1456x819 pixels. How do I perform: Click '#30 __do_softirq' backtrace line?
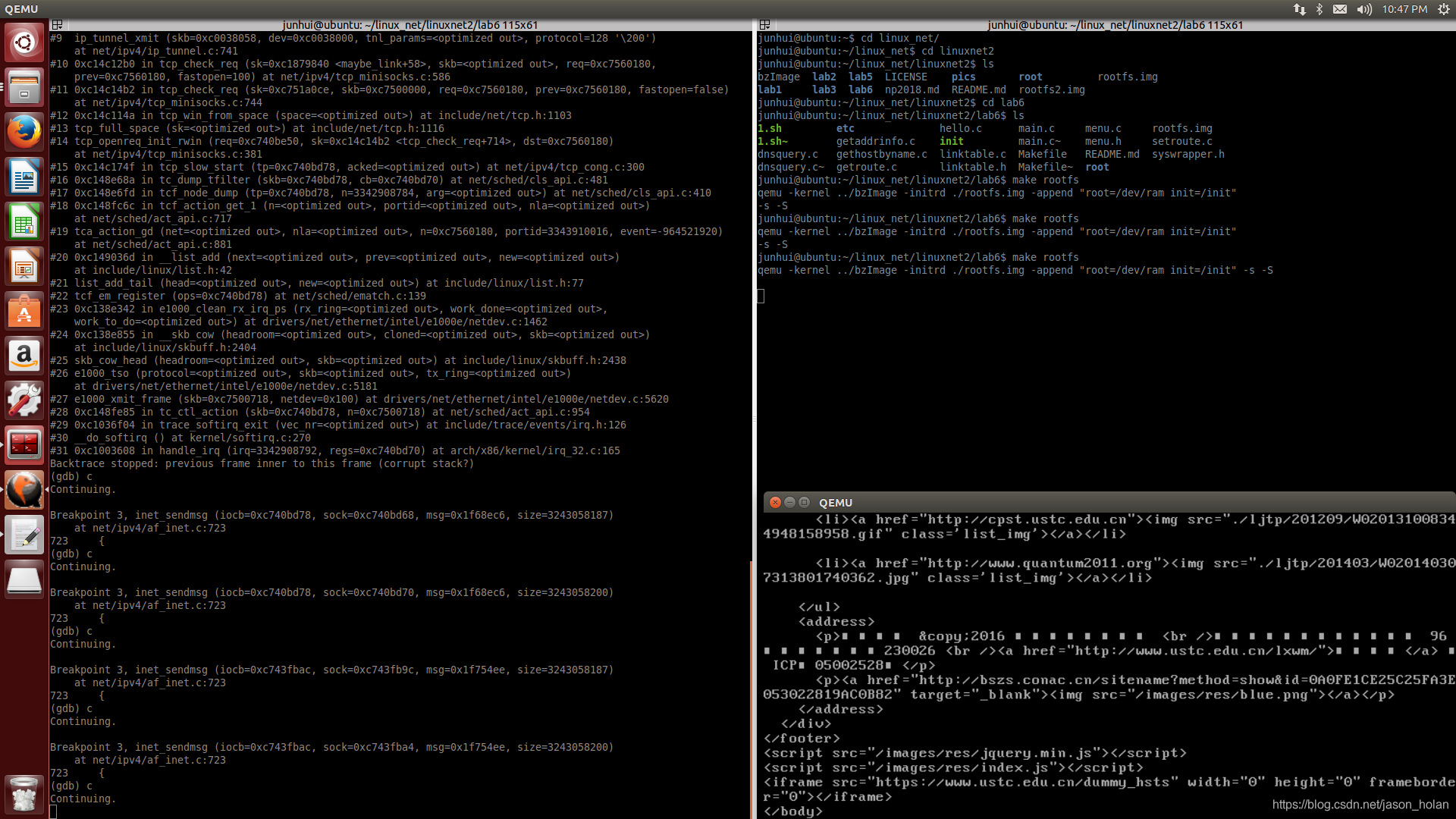pos(180,438)
